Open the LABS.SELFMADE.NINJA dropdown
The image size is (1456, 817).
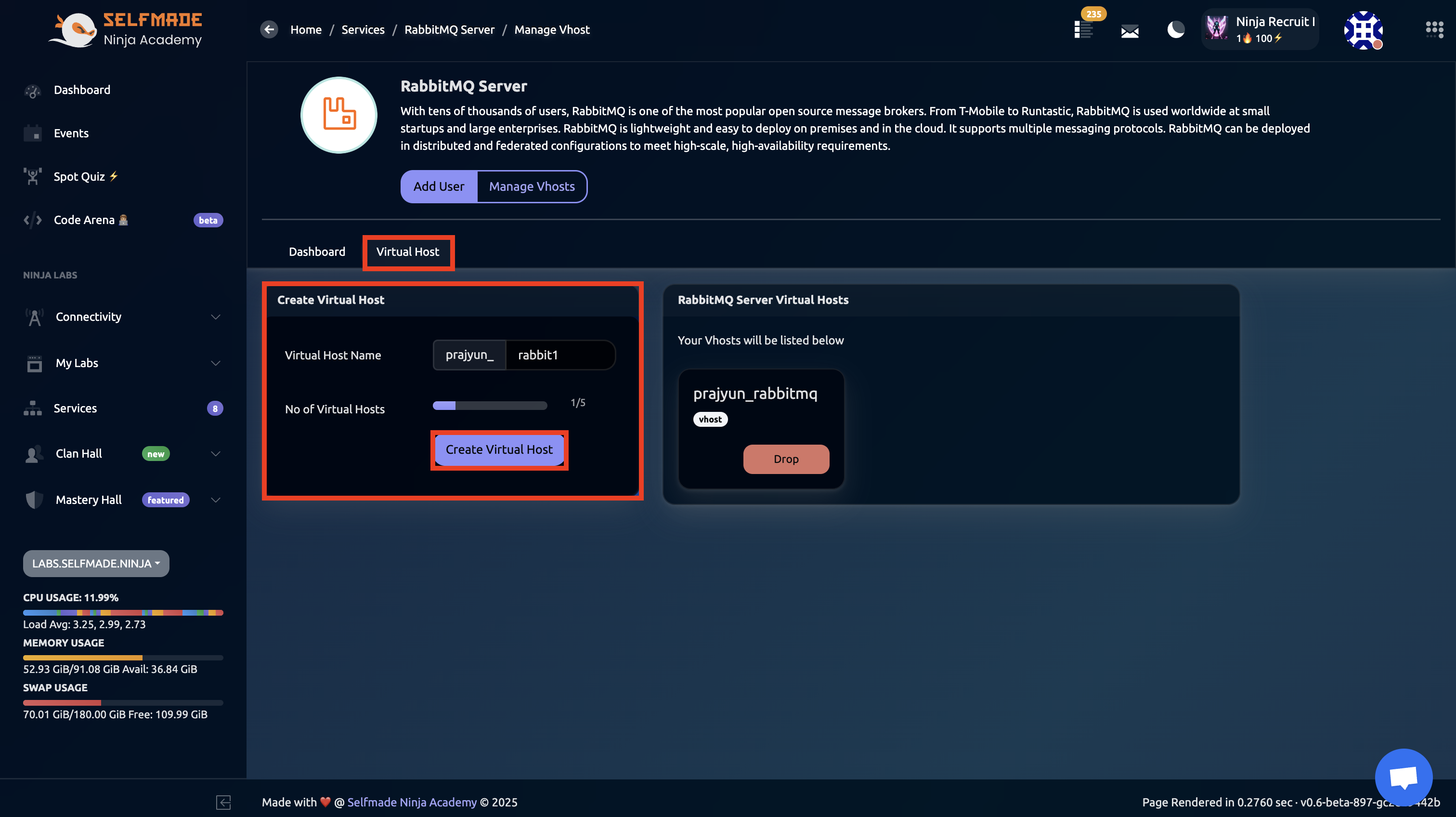tap(96, 564)
